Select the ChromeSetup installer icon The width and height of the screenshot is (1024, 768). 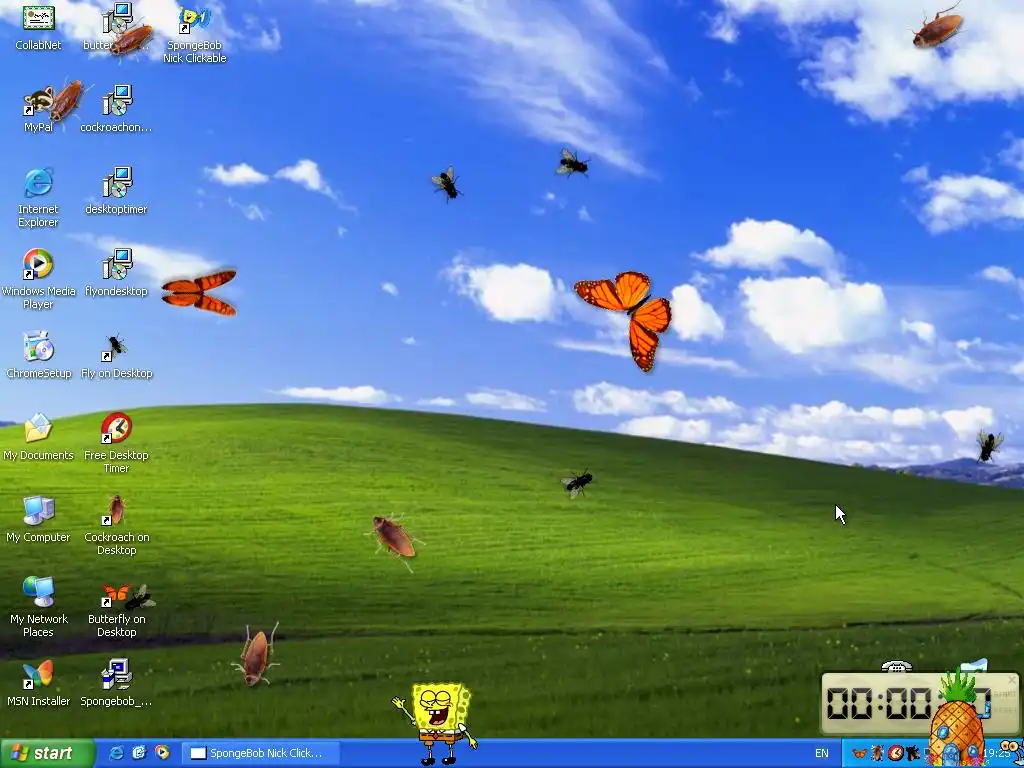[x=39, y=355]
